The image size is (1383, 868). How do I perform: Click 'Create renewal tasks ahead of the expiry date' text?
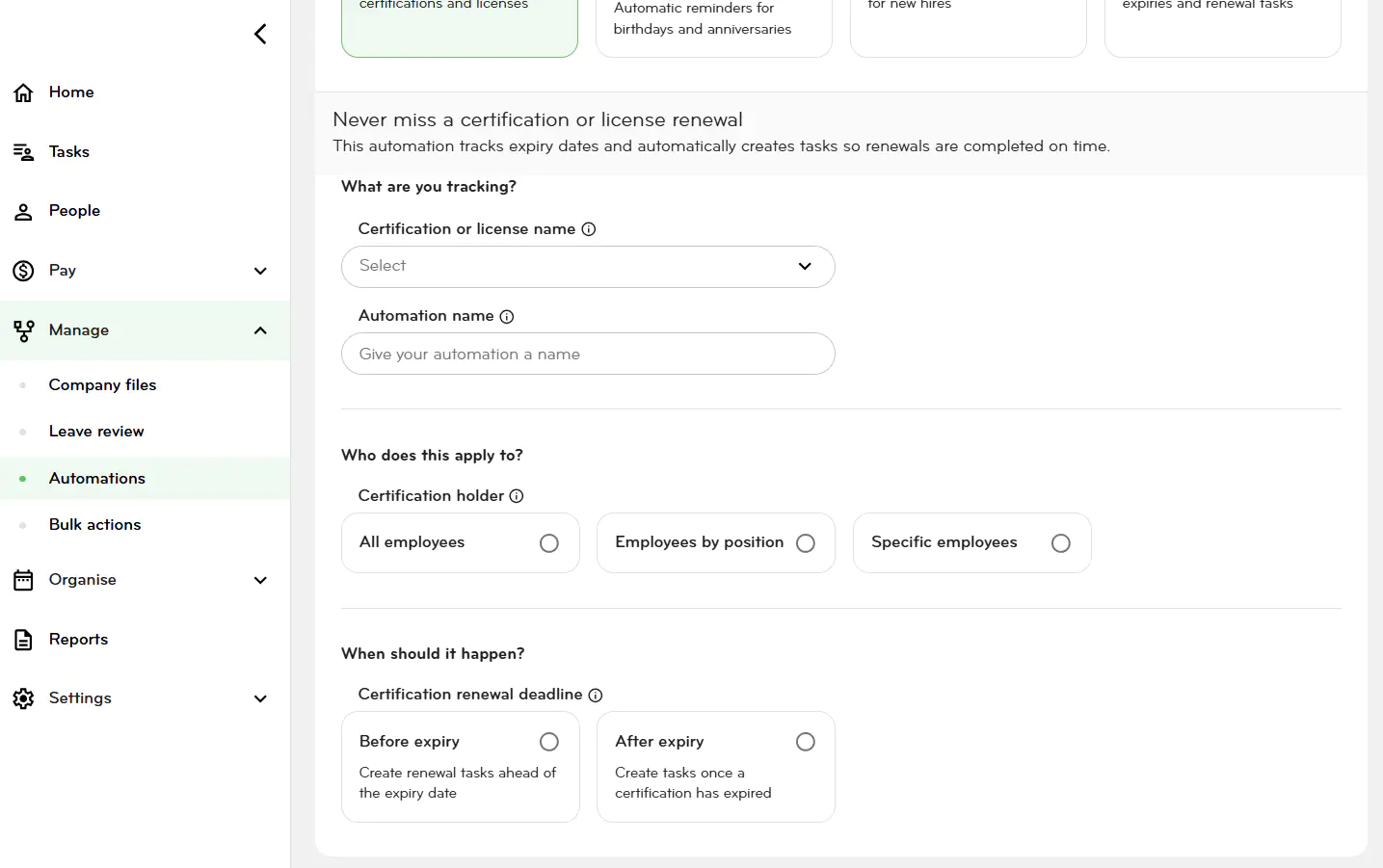pos(458,783)
